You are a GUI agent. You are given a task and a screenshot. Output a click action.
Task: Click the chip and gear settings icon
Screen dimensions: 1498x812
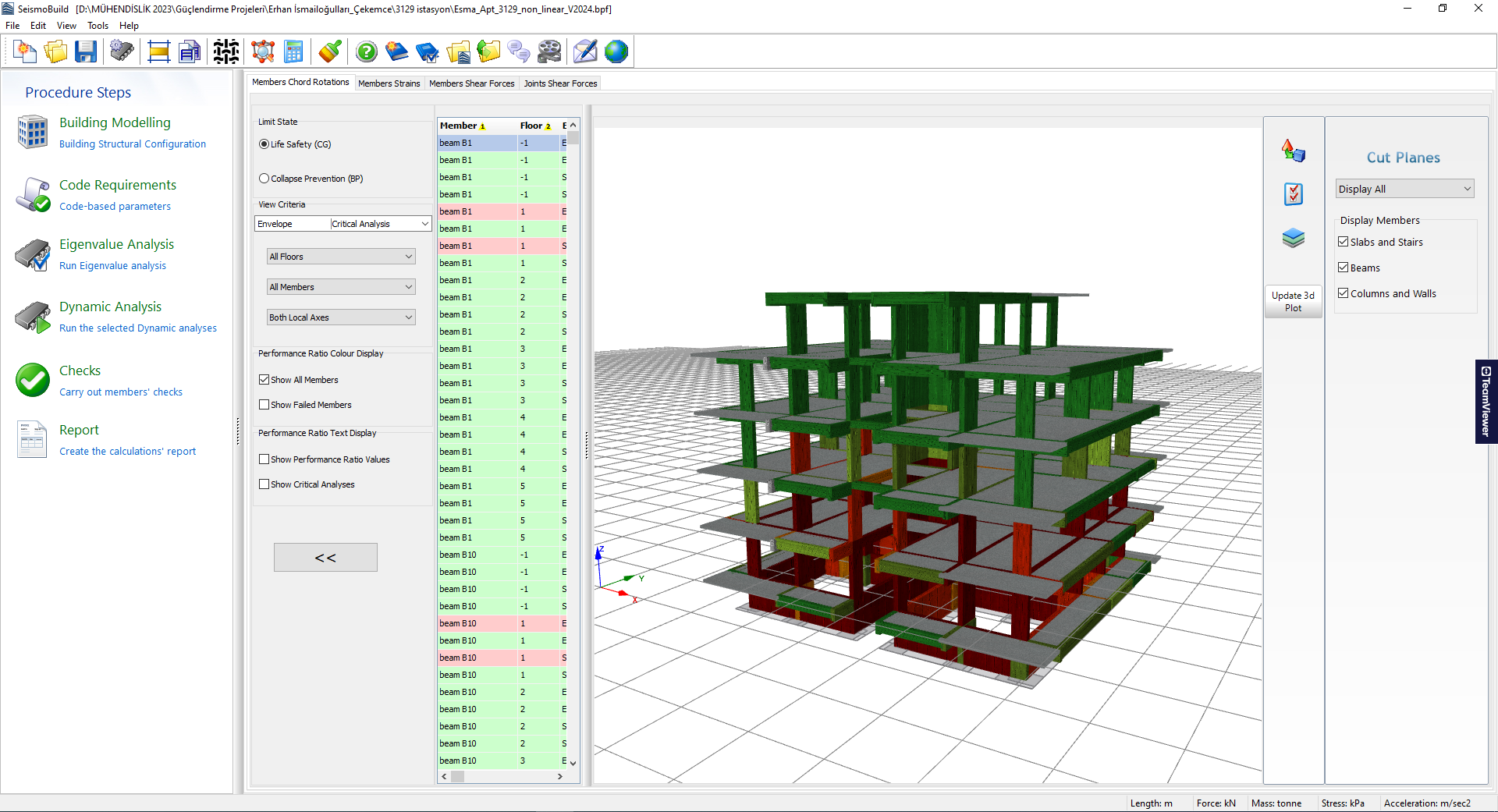coord(122,52)
